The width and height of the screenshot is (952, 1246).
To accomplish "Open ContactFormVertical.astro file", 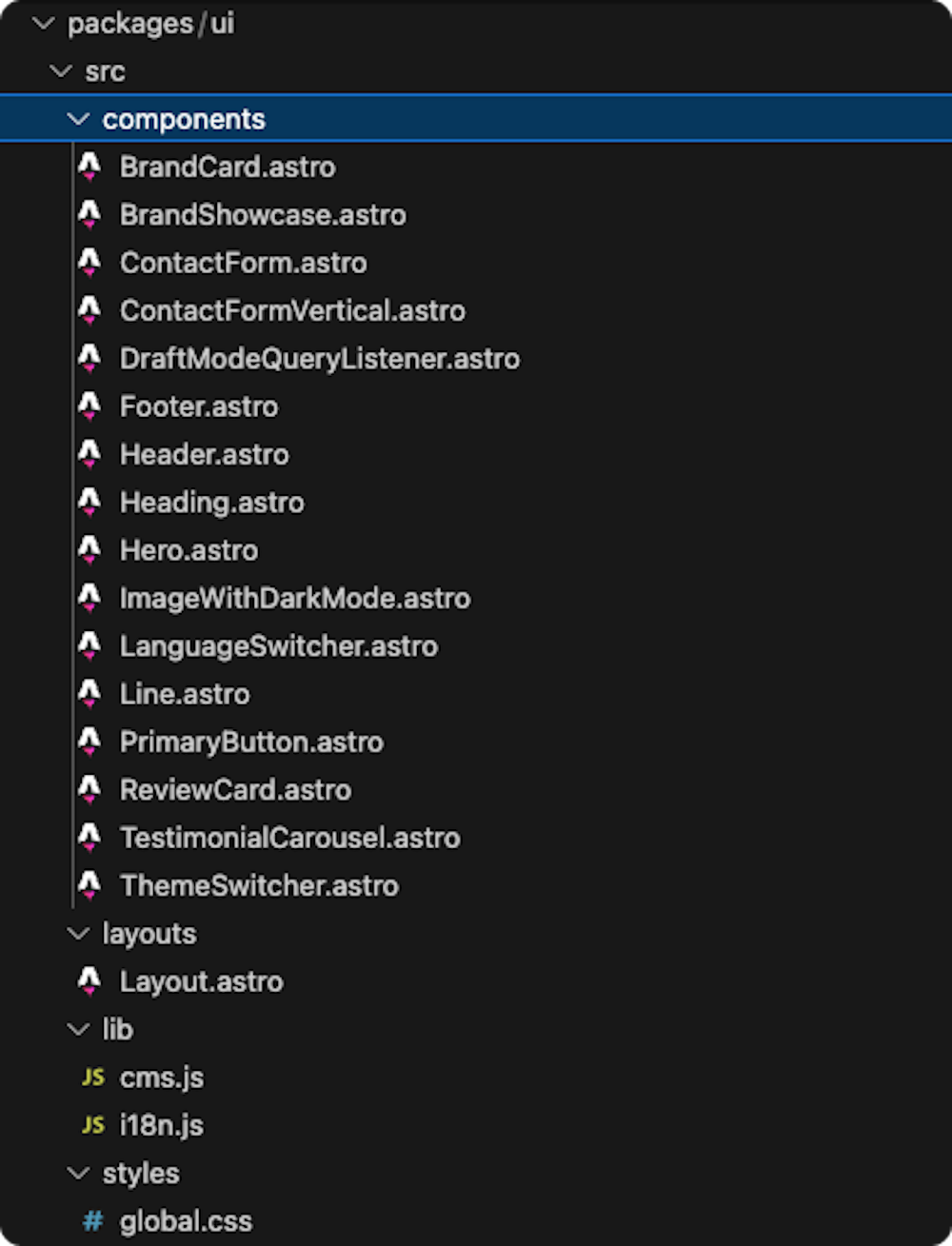I will pos(292,310).
